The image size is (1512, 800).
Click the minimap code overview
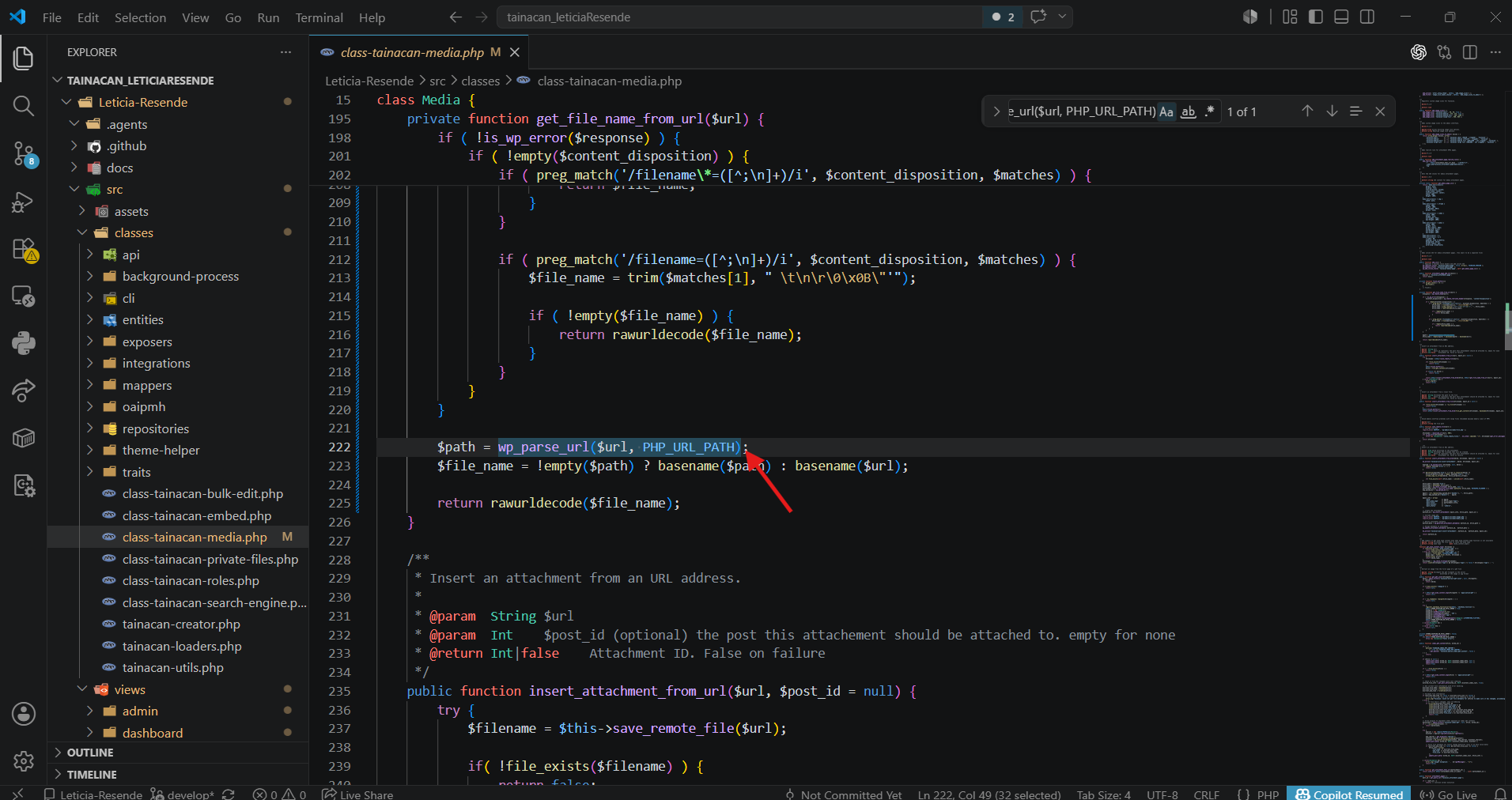(1460, 435)
